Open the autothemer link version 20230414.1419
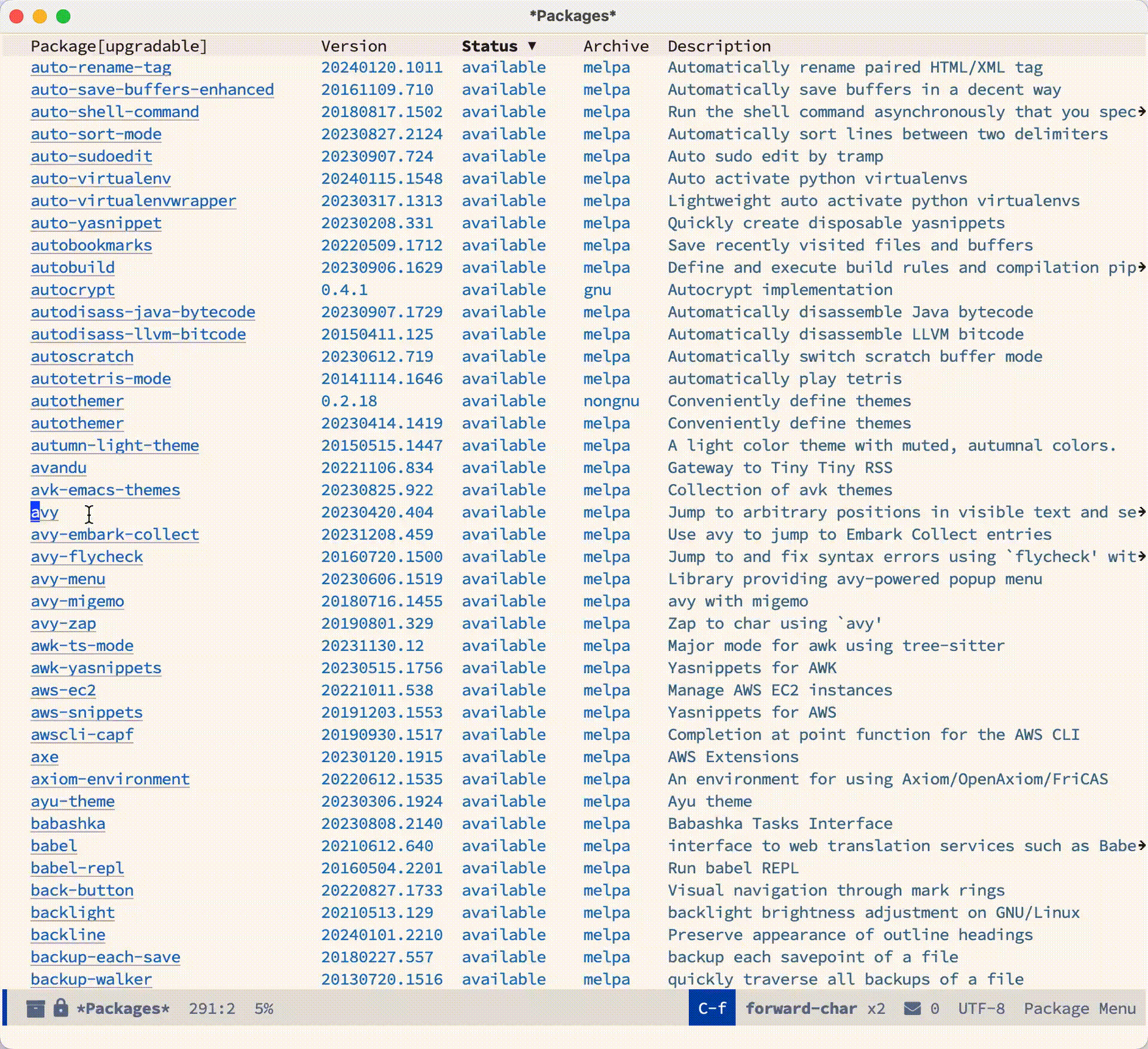The image size is (1148, 1049). point(77,423)
